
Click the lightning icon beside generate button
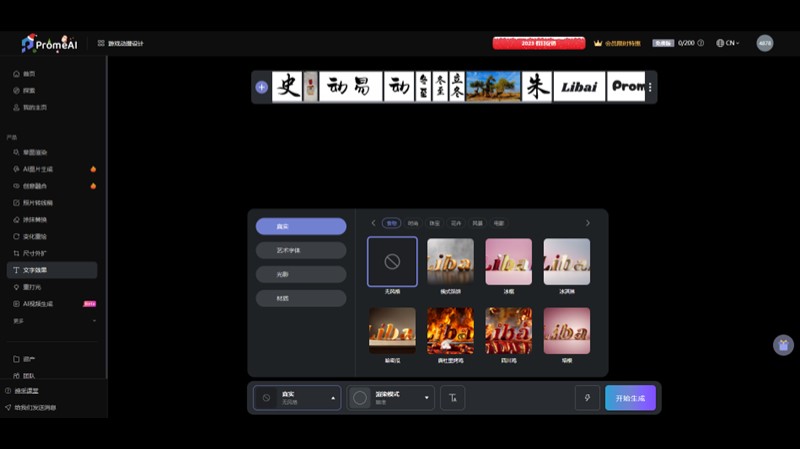pos(587,398)
